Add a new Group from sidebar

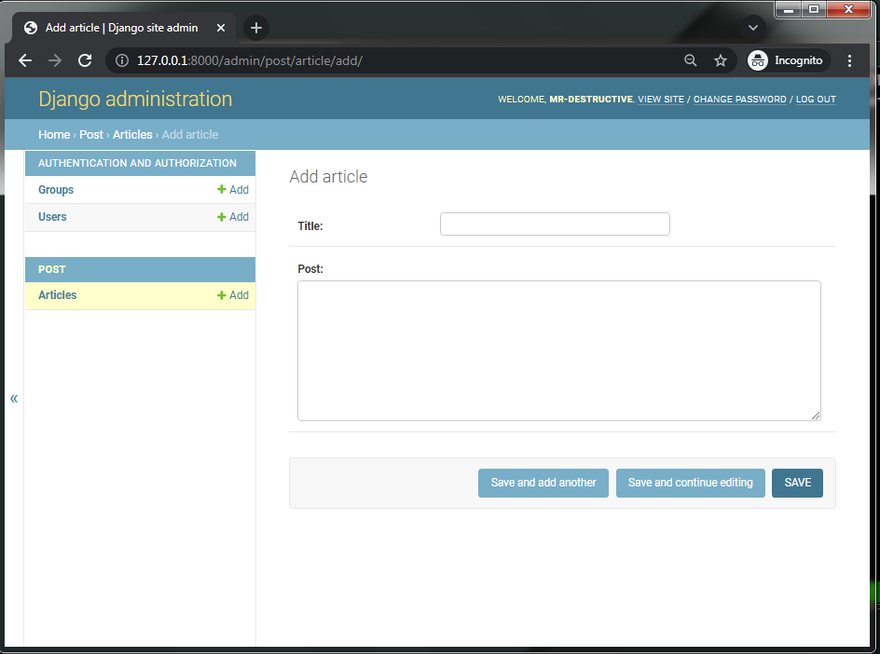coord(233,190)
